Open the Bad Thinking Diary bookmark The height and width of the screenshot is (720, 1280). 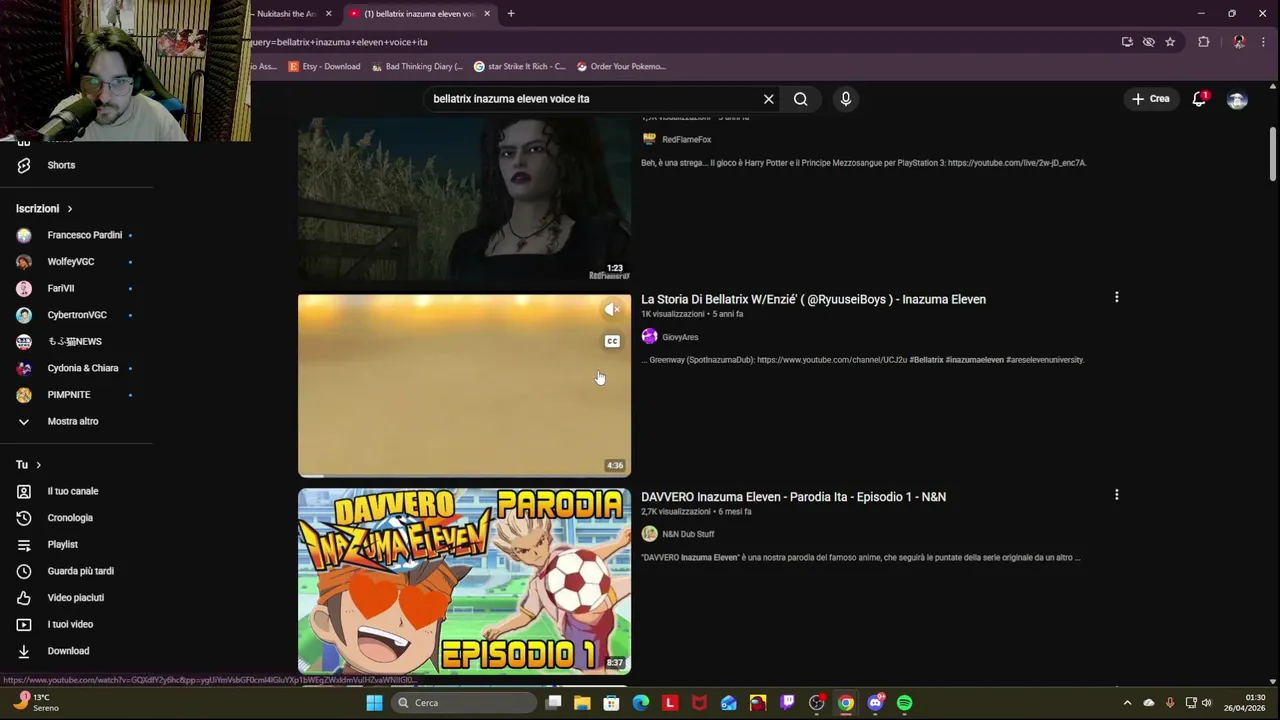pyautogui.click(x=417, y=67)
